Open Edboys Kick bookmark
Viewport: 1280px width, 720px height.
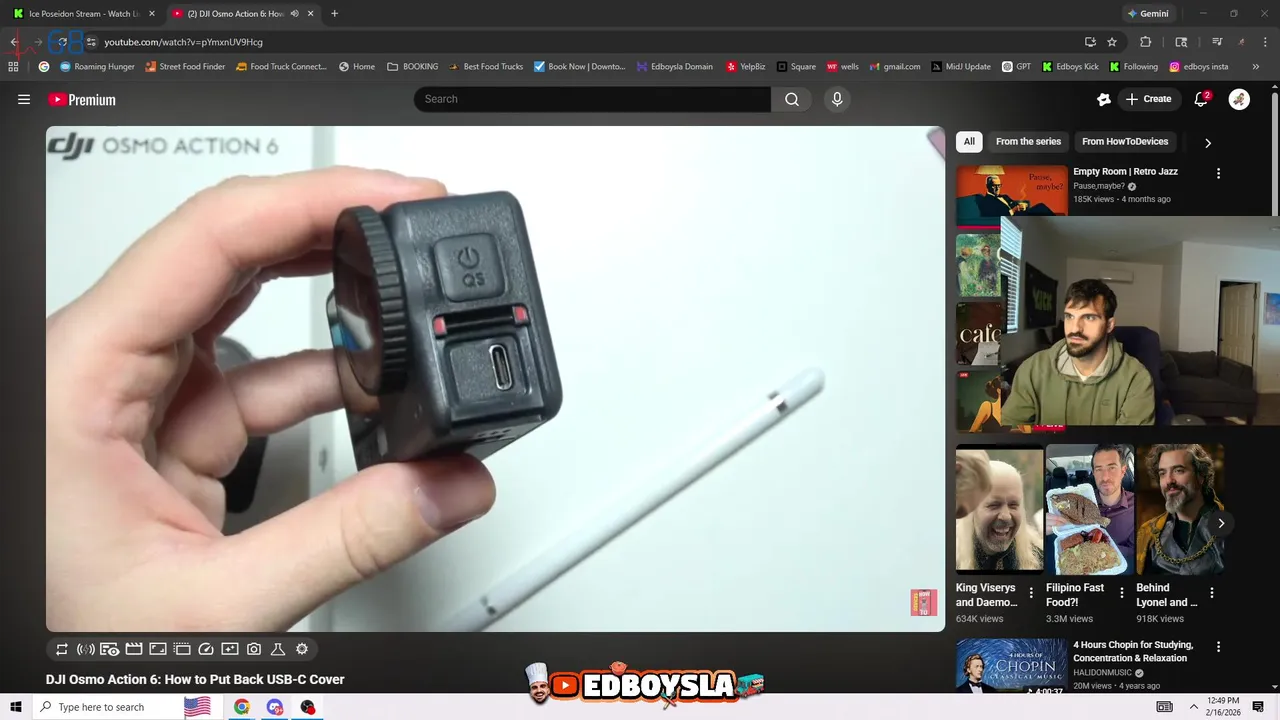tap(1070, 67)
